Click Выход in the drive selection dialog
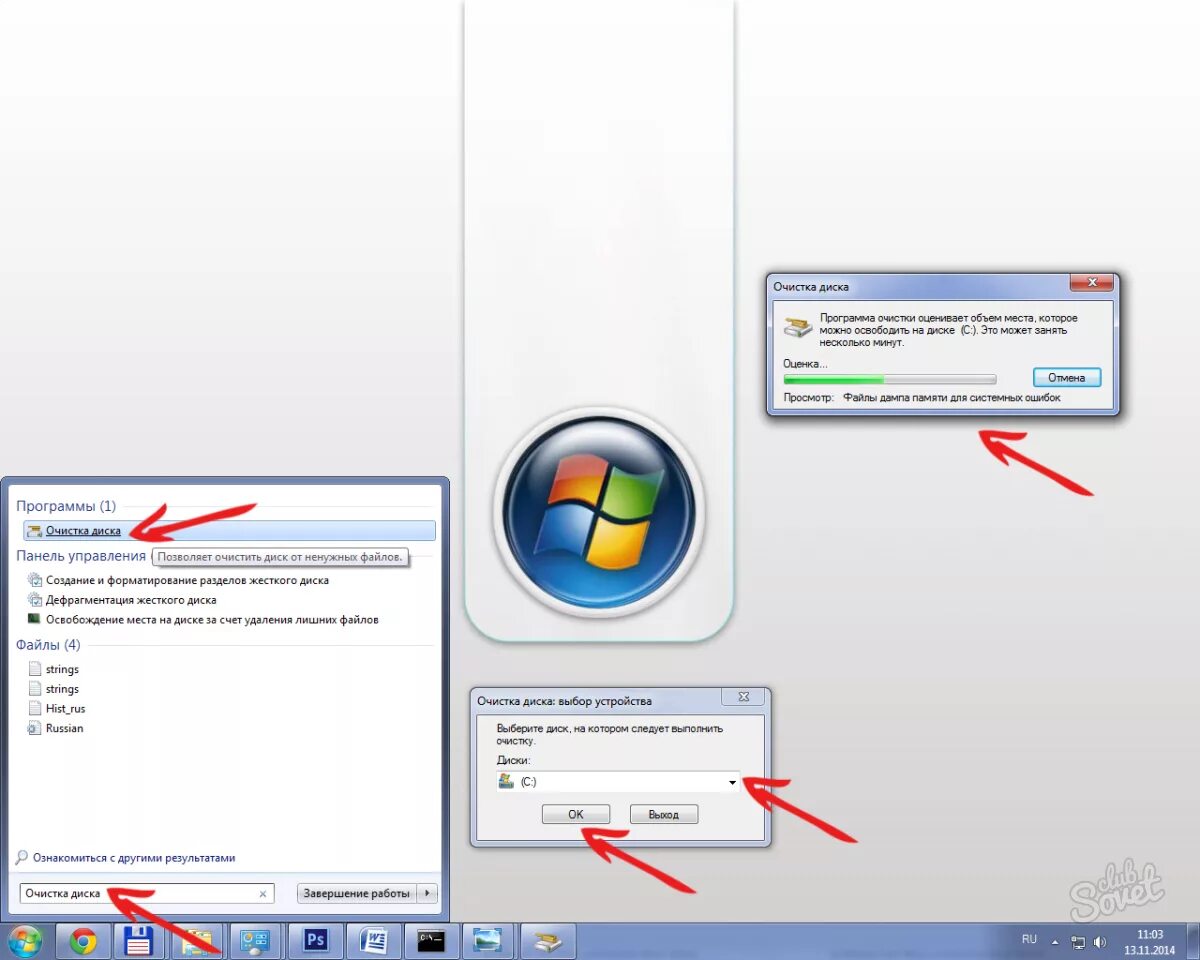This screenshot has height=960, width=1200. [664, 815]
